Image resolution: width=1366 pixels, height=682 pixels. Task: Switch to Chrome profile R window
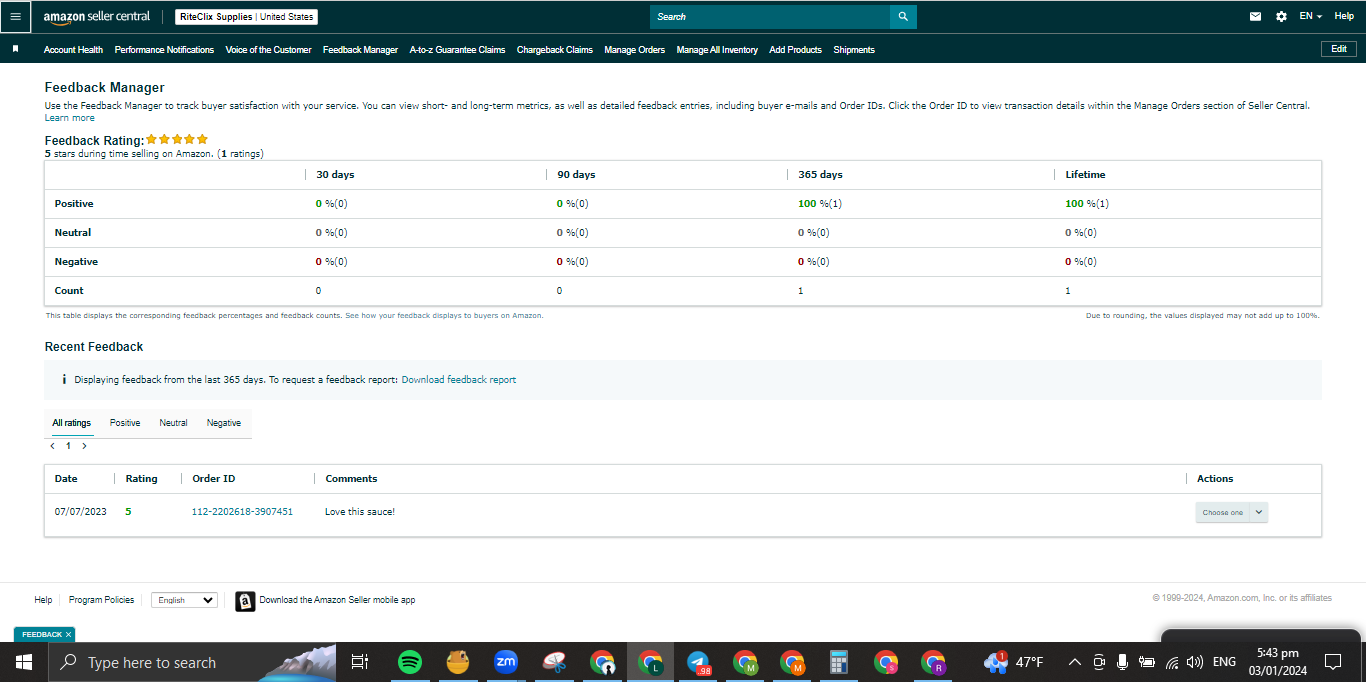pyautogui.click(x=933, y=662)
